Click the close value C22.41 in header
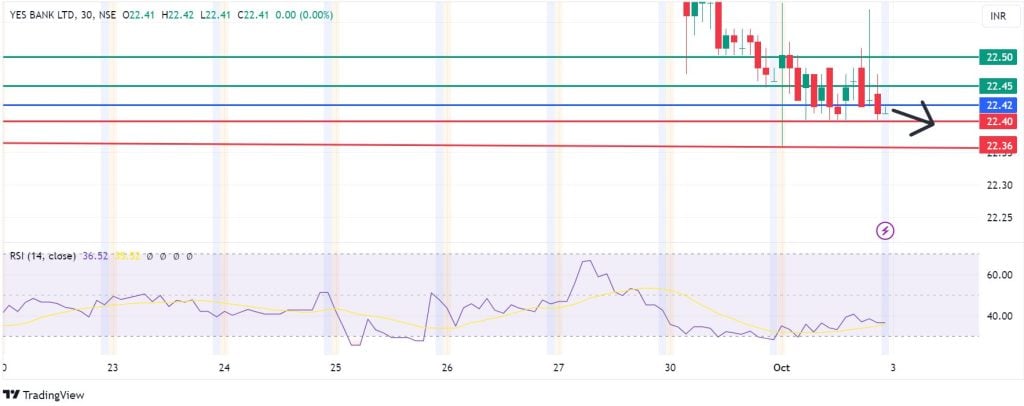The image size is (1024, 406). (x=254, y=14)
